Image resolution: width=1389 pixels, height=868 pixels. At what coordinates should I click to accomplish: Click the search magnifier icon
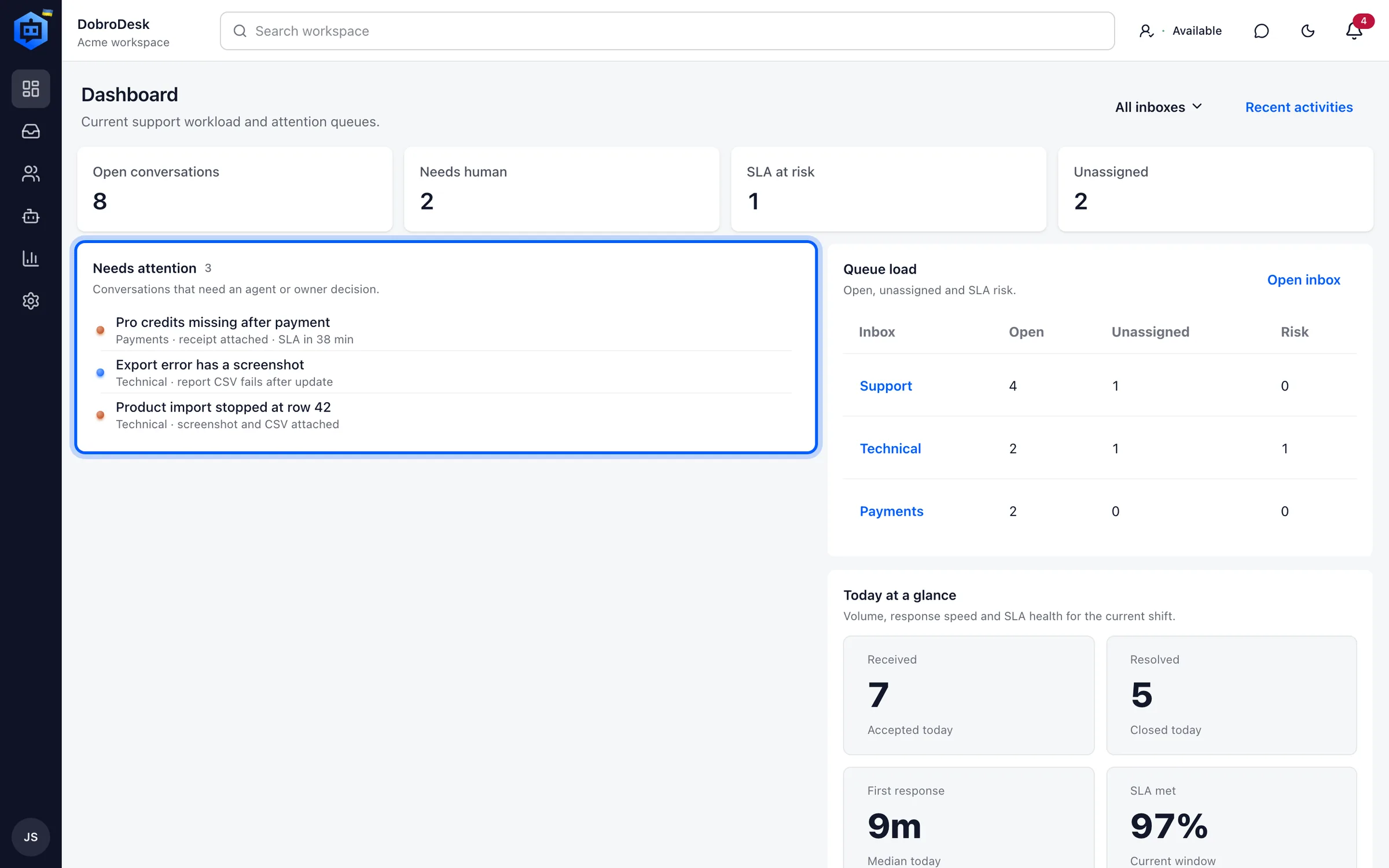(240, 31)
